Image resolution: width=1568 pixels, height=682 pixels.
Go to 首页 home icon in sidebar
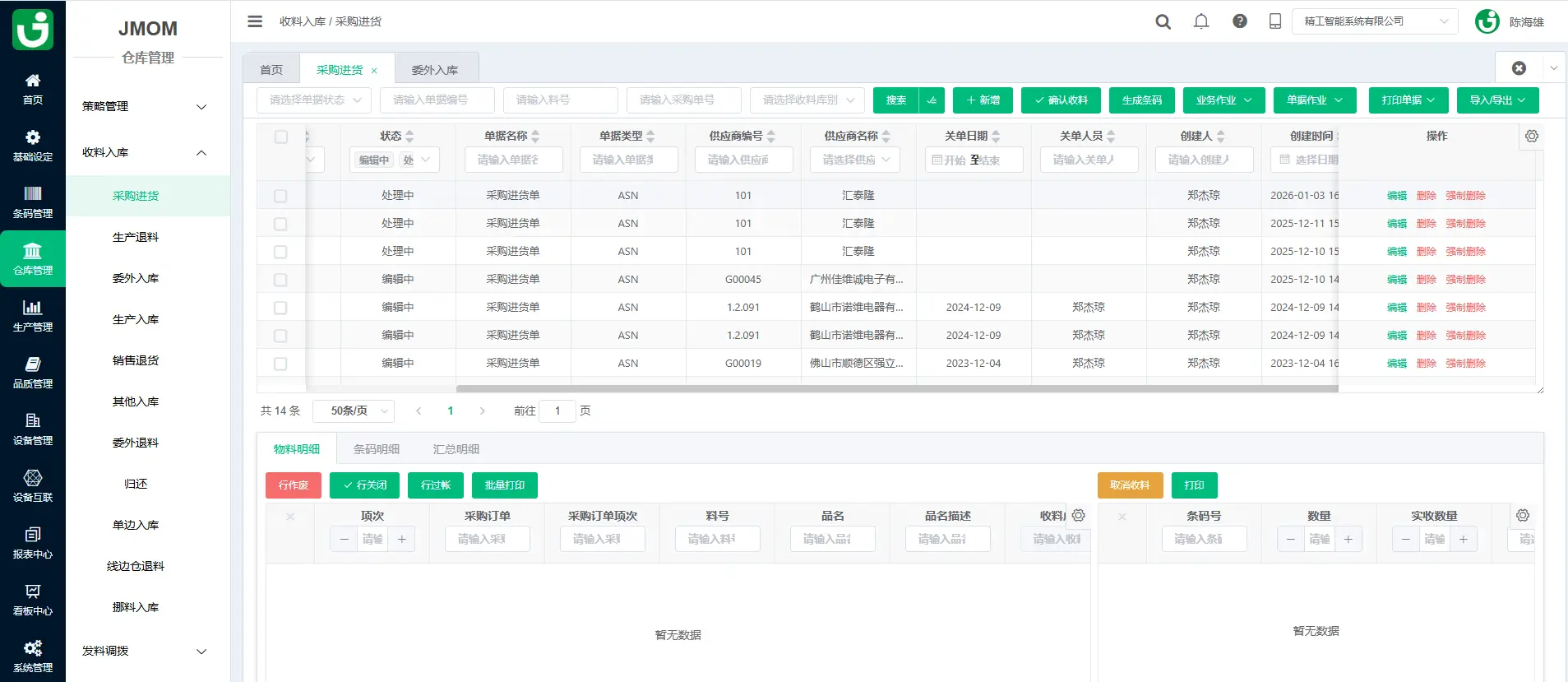[x=33, y=88]
